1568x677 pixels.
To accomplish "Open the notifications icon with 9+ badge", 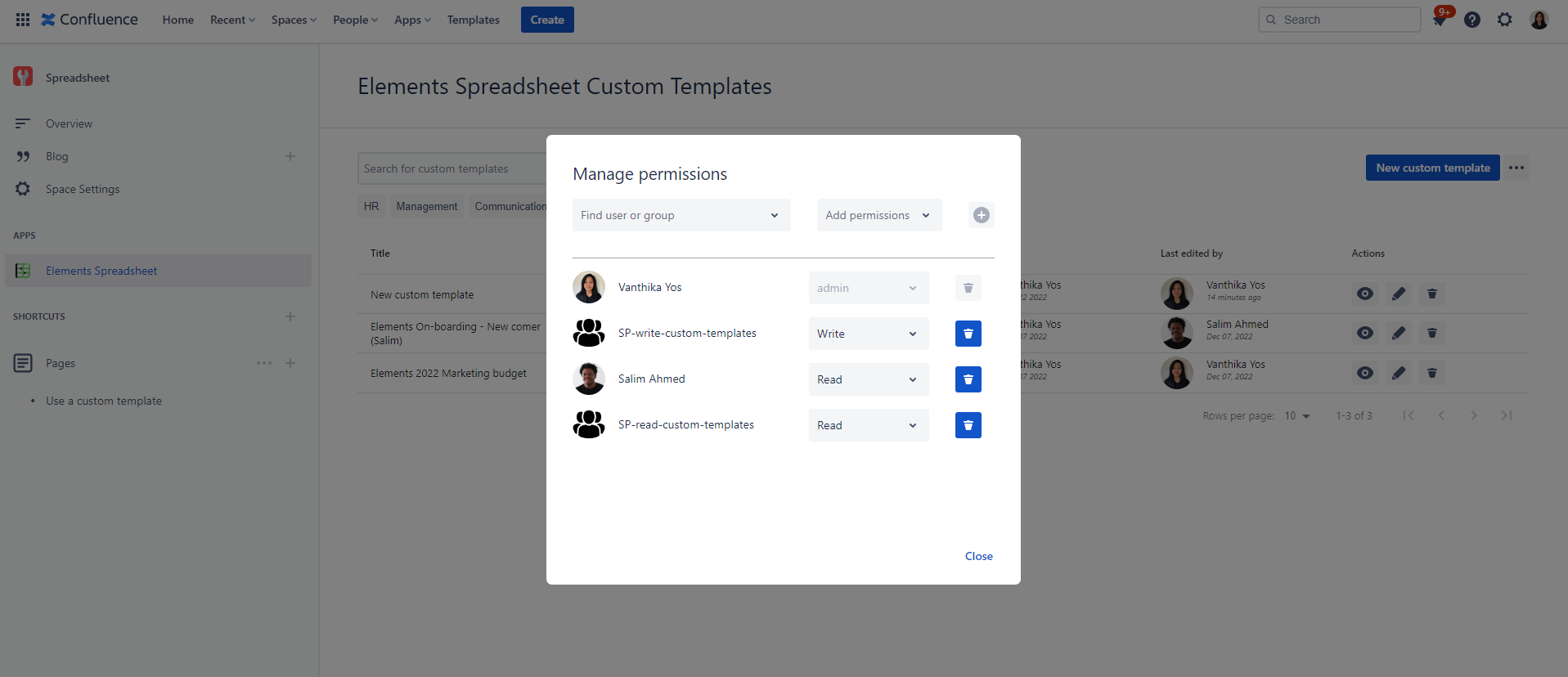I will pyautogui.click(x=1440, y=20).
